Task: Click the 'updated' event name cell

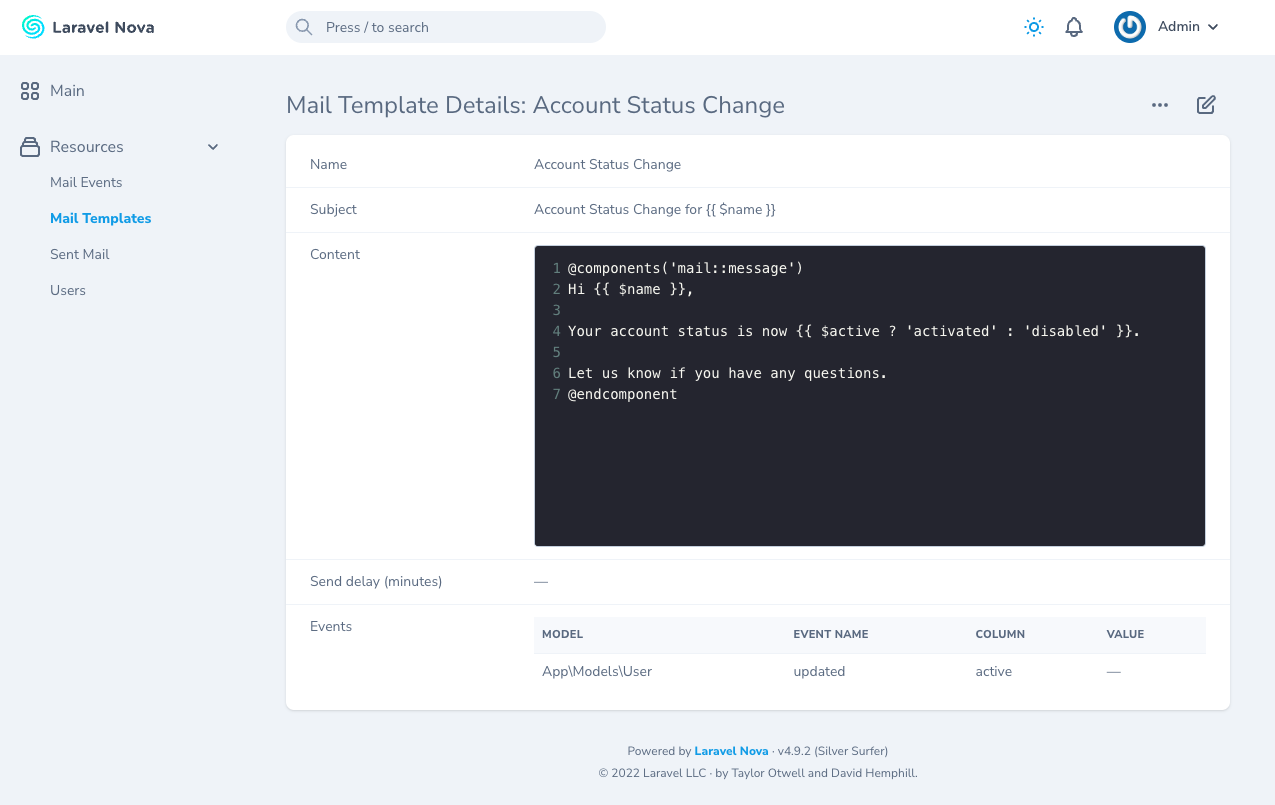Action: 819,672
